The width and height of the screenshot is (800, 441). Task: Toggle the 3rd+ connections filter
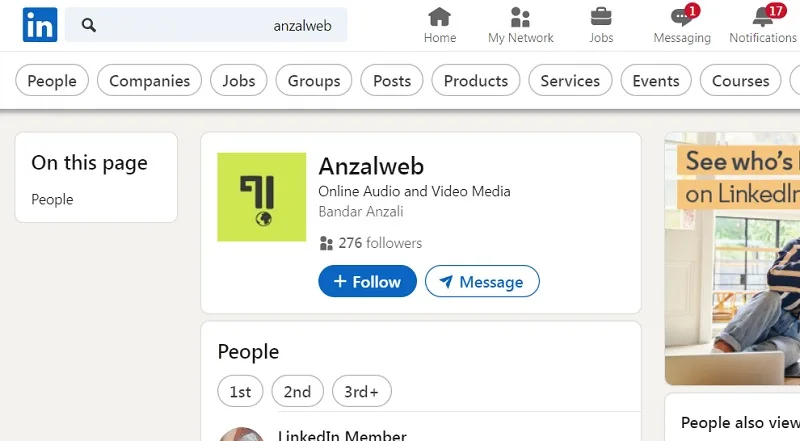362,391
